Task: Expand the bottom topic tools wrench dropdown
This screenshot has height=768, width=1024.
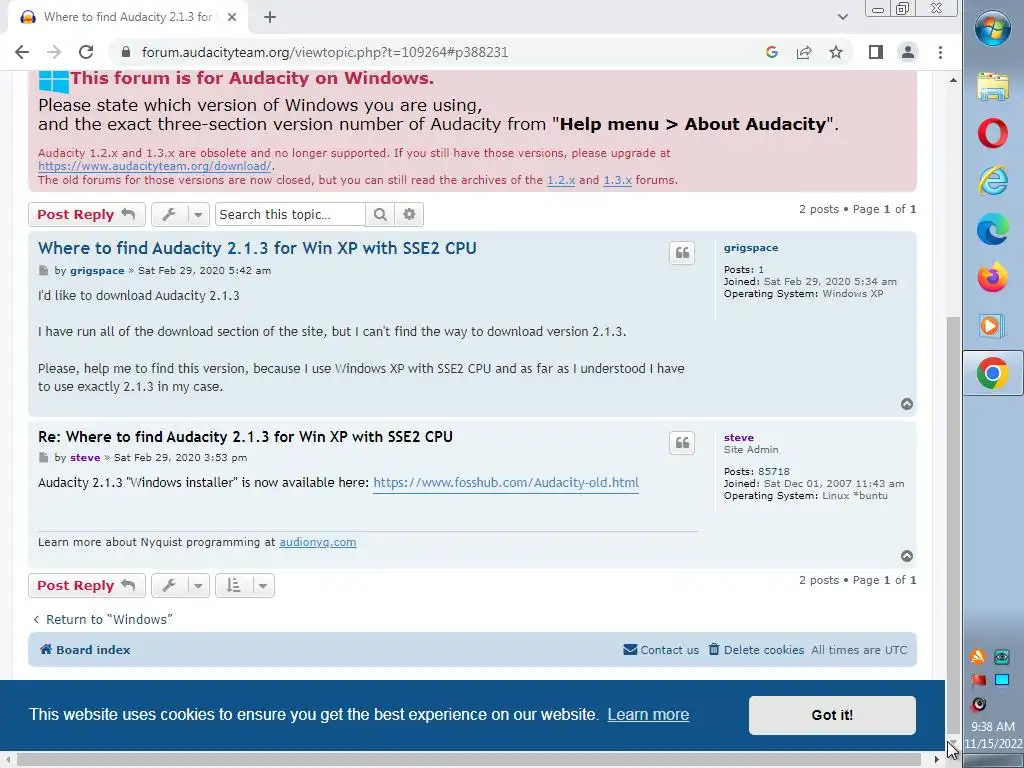Action: 180,585
